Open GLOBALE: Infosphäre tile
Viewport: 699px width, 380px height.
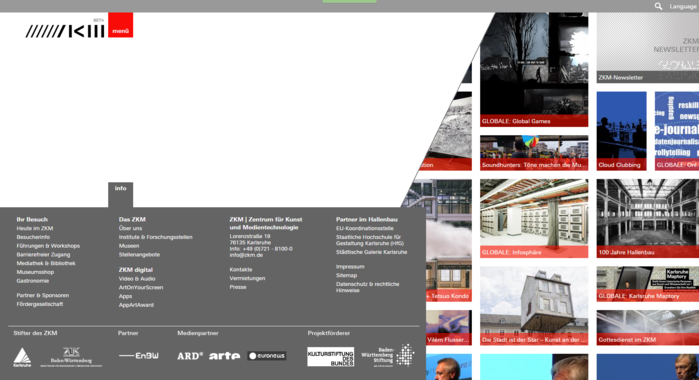click(x=534, y=219)
